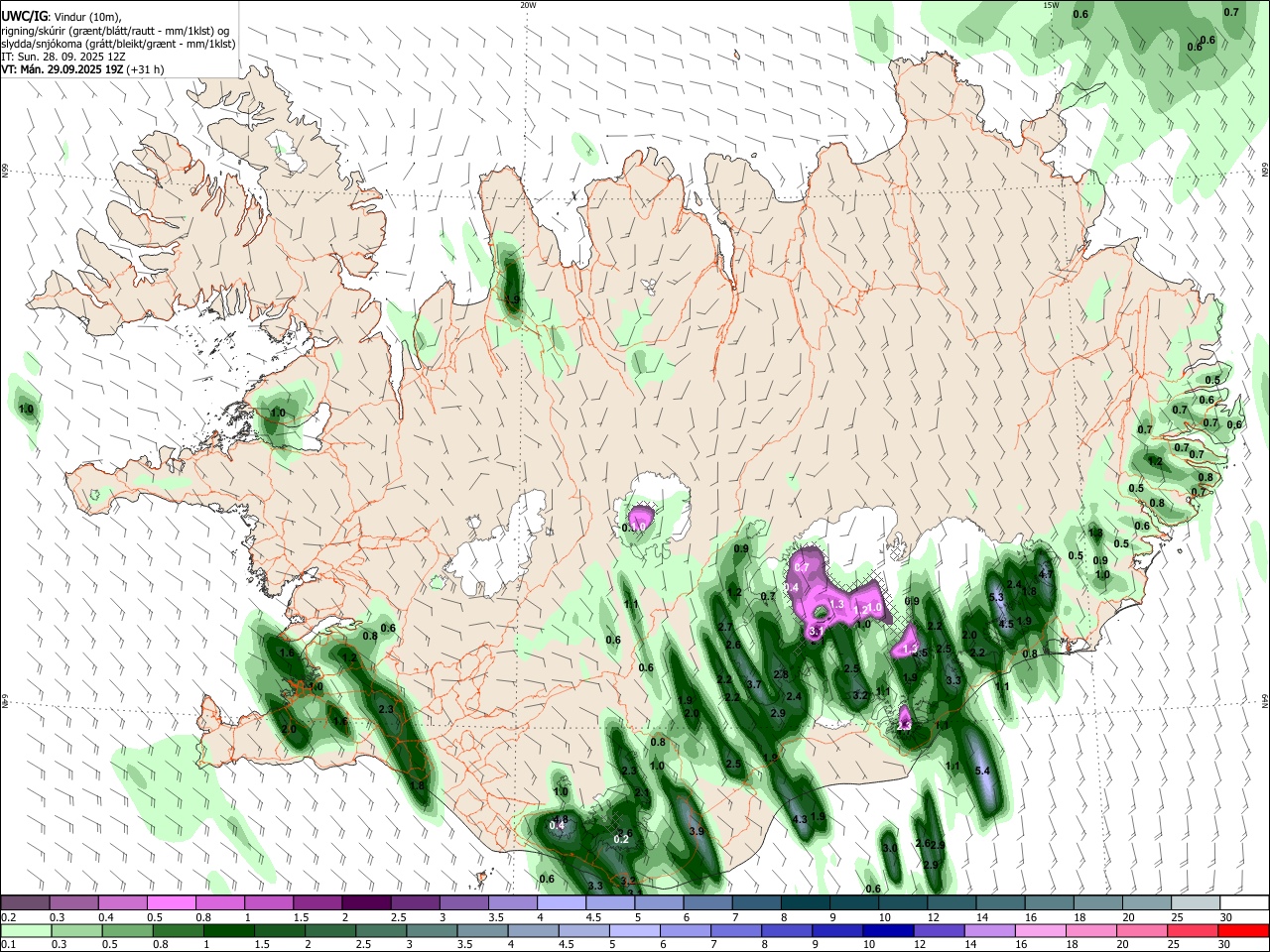Image resolution: width=1270 pixels, height=952 pixels.
Task: Click the "UWC/IG: Vindur (10m)" title line
Action: coord(61,17)
